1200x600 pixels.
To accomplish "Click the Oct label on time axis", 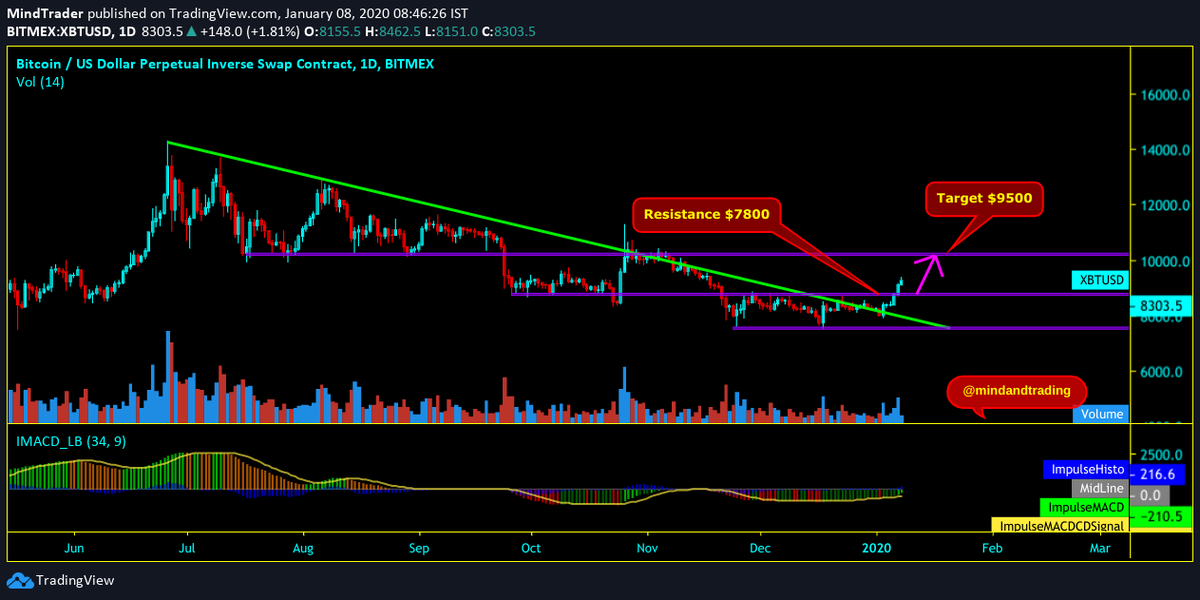I will (x=531, y=549).
